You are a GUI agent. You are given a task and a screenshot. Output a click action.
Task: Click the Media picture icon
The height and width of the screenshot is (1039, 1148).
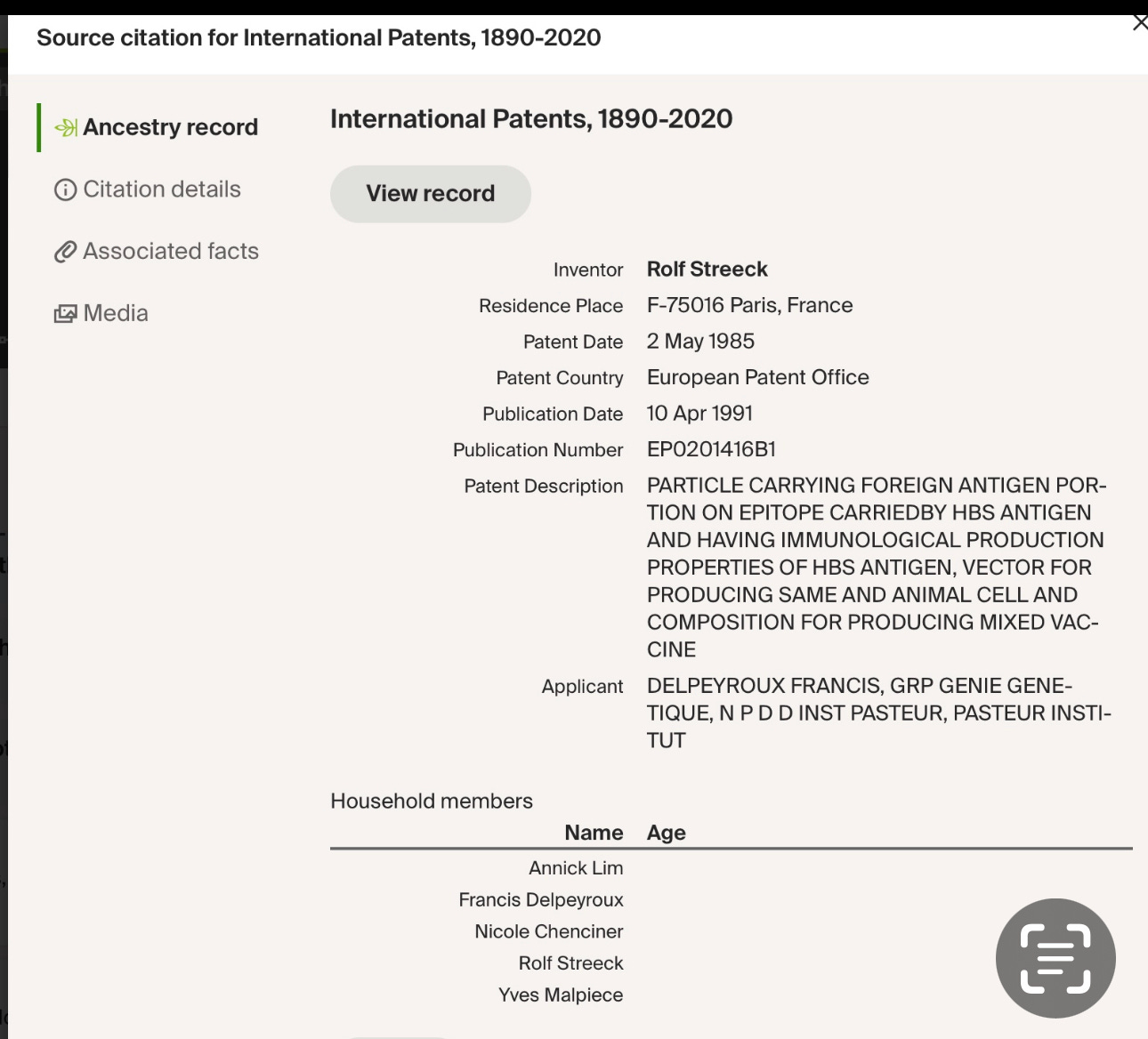pyautogui.click(x=65, y=314)
